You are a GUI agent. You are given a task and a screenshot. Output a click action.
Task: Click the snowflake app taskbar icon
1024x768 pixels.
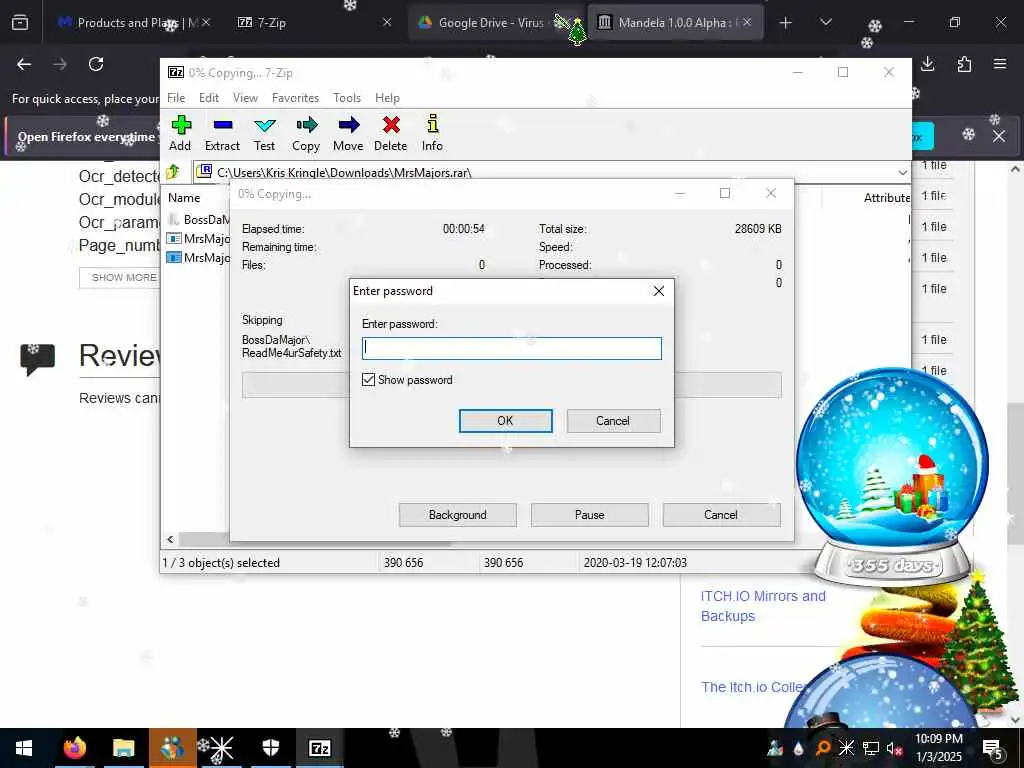(x=221, y=748)
